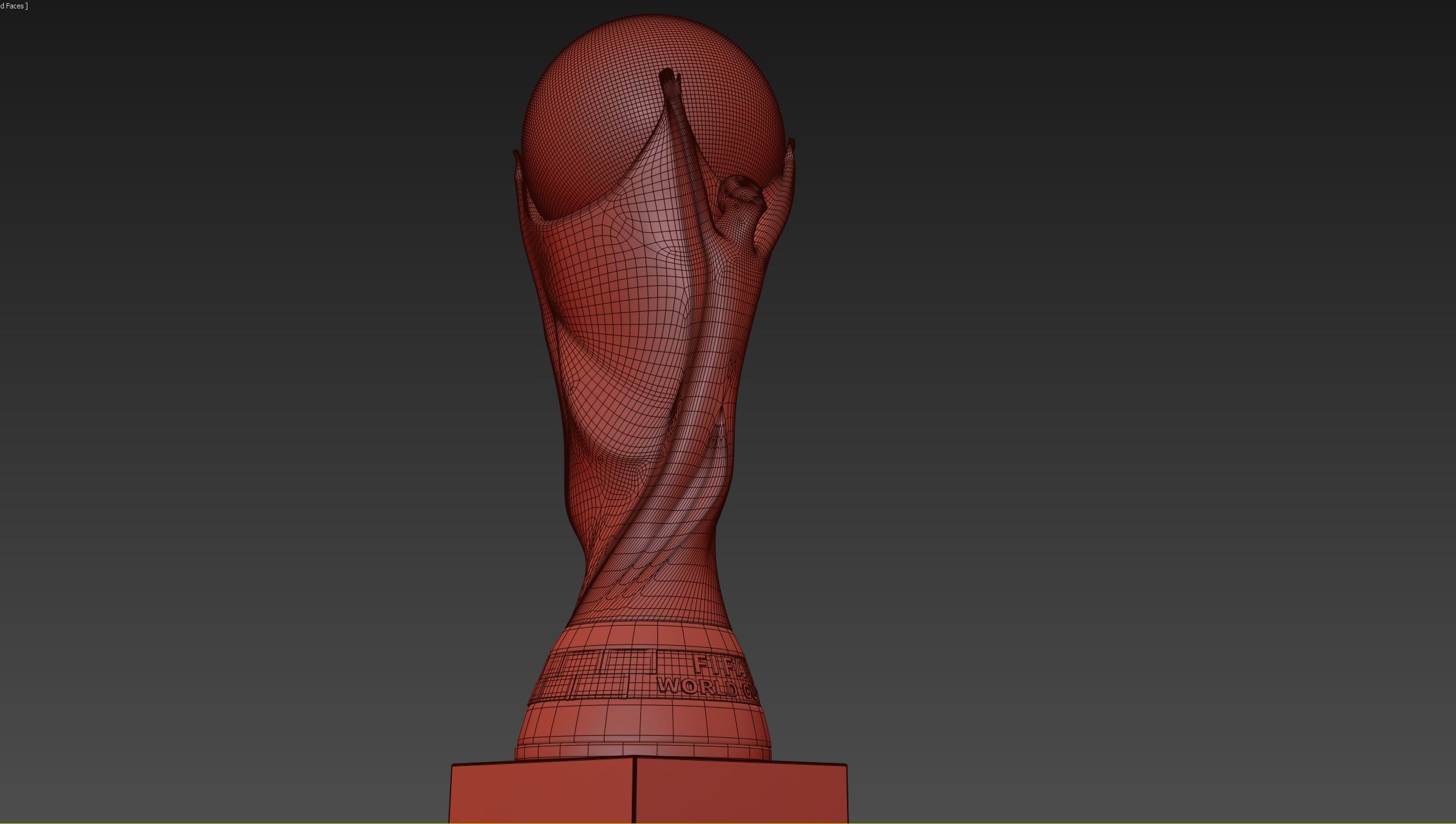Open the Edged Faces viewport shading label
Image resolution: width=1456 pixels, height=824 pixels.
tap(14, 6)
